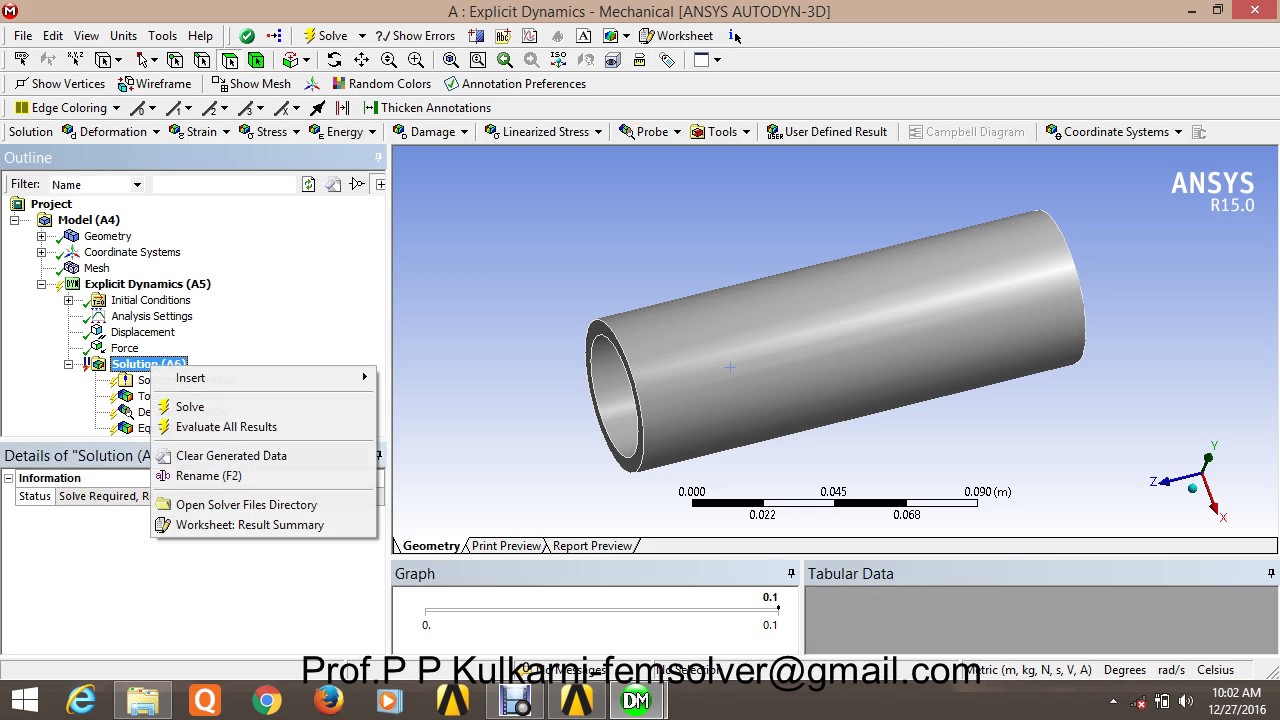Click the cyan ISO ball on the triad
This screenshot has width=1280, height=720.
click(x=1192, y=488)
